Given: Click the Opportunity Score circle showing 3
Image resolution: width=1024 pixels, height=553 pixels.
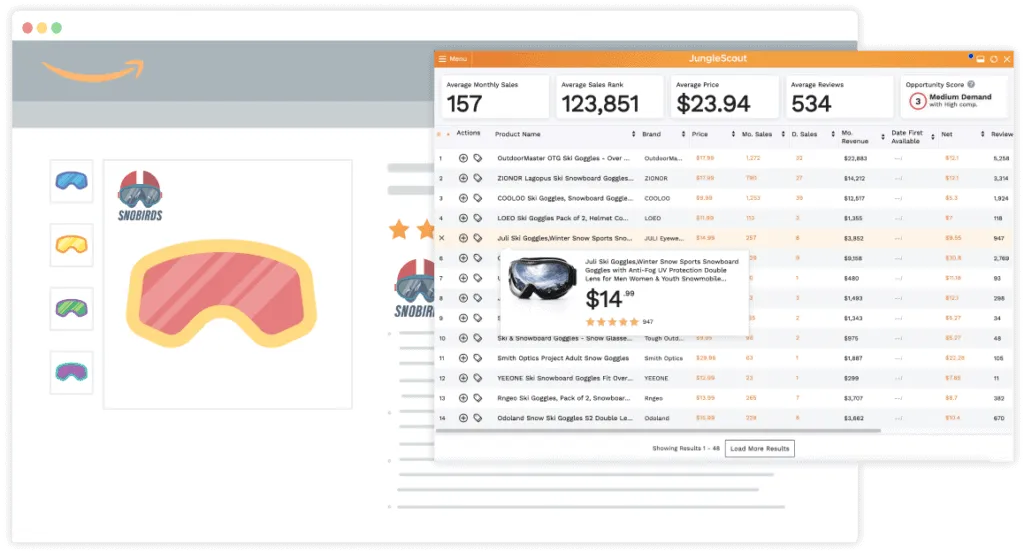Looking at the screenshot, I should tap(918, 102).
